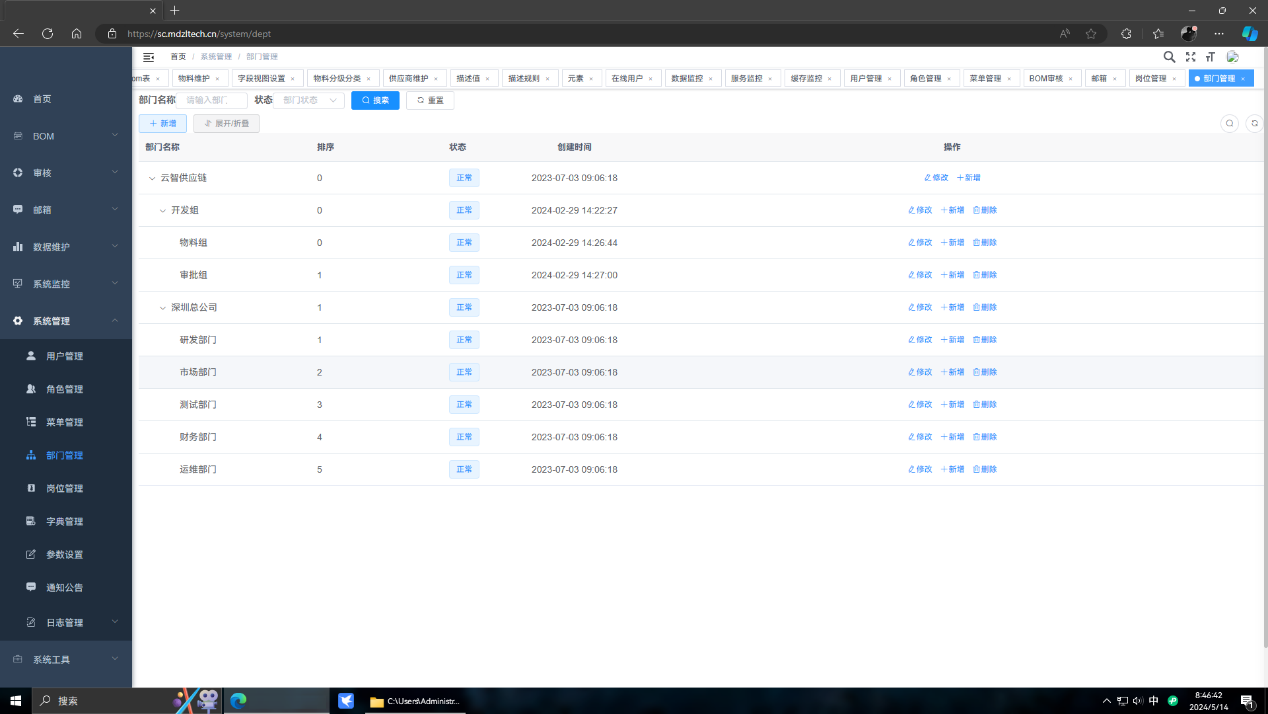The height and width of the screenshot is (714, 1268).
Task: Open the font size icon in header
Action: click(x=1210, y=57)
